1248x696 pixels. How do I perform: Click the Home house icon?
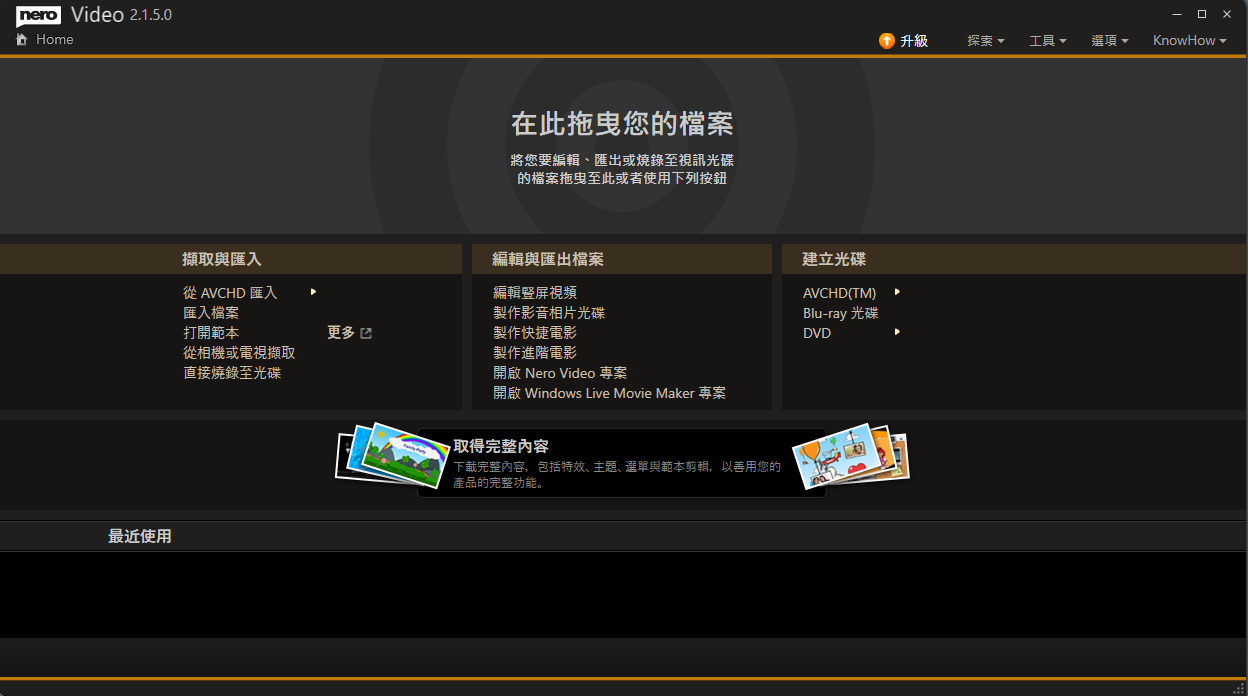pyautogui.click(x=22, y=40)
